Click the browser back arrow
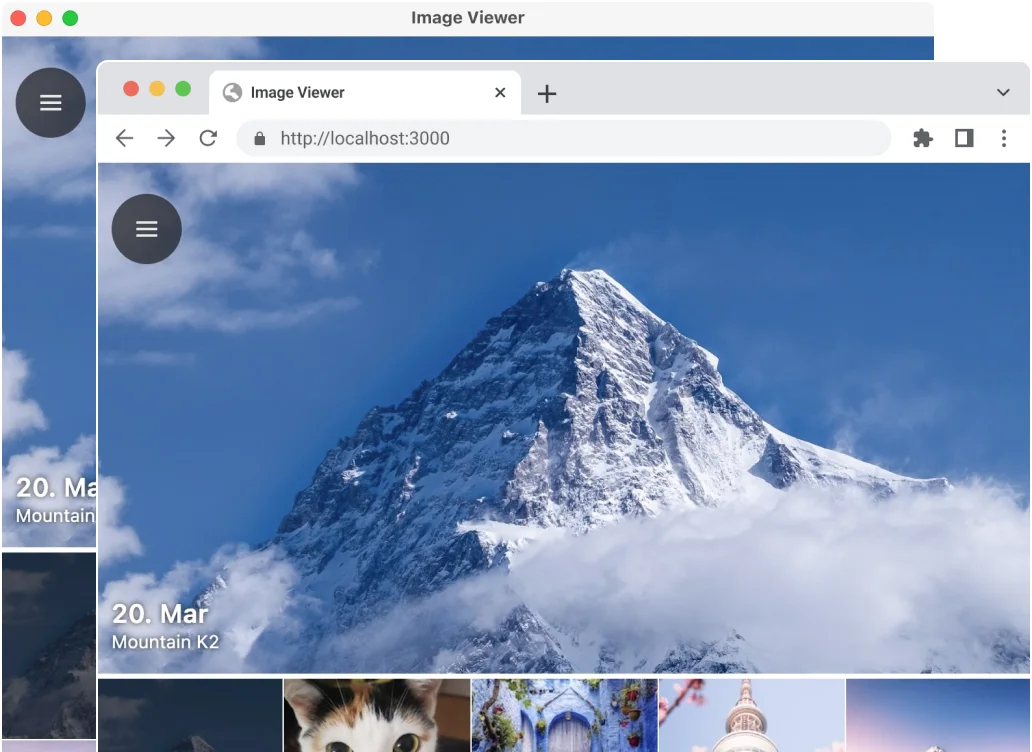1032x752 pixels. tap(124, 139)
